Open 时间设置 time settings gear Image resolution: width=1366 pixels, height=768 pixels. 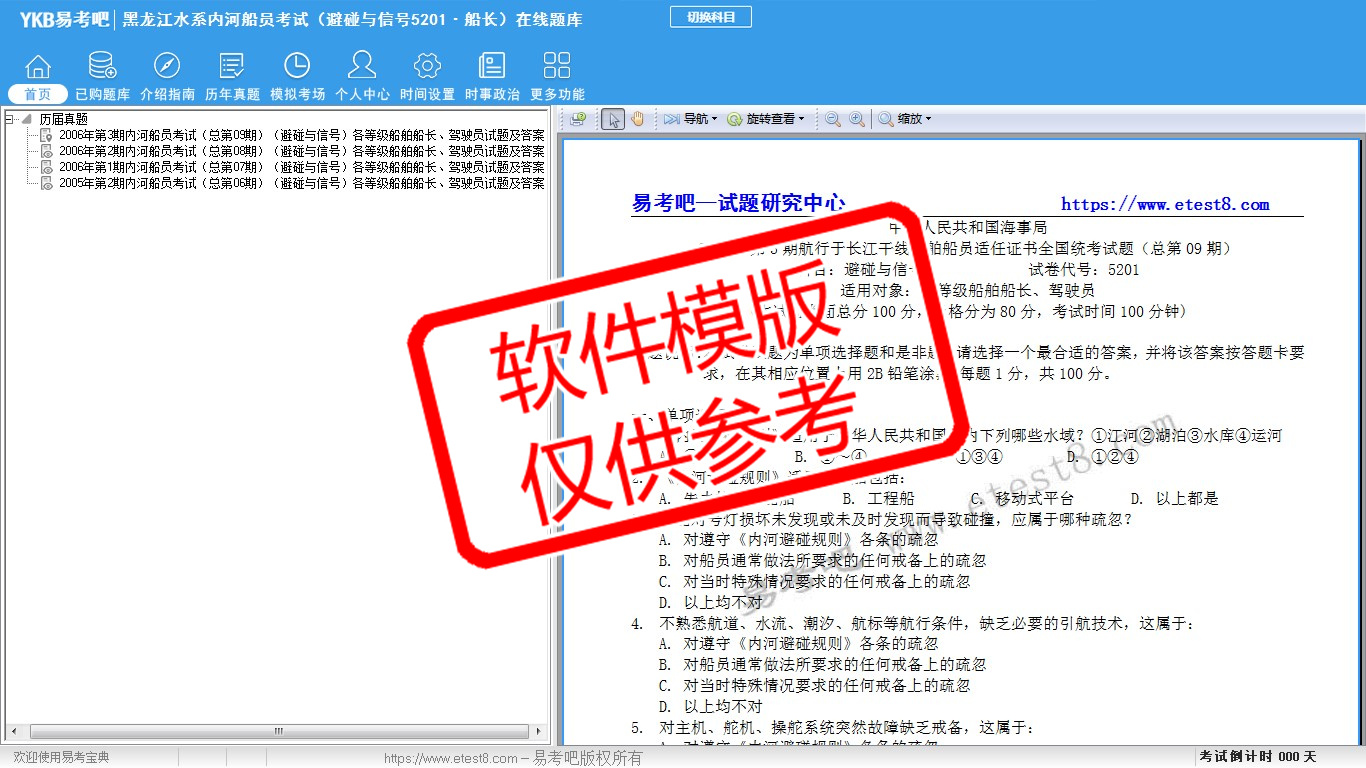(427, 77)
